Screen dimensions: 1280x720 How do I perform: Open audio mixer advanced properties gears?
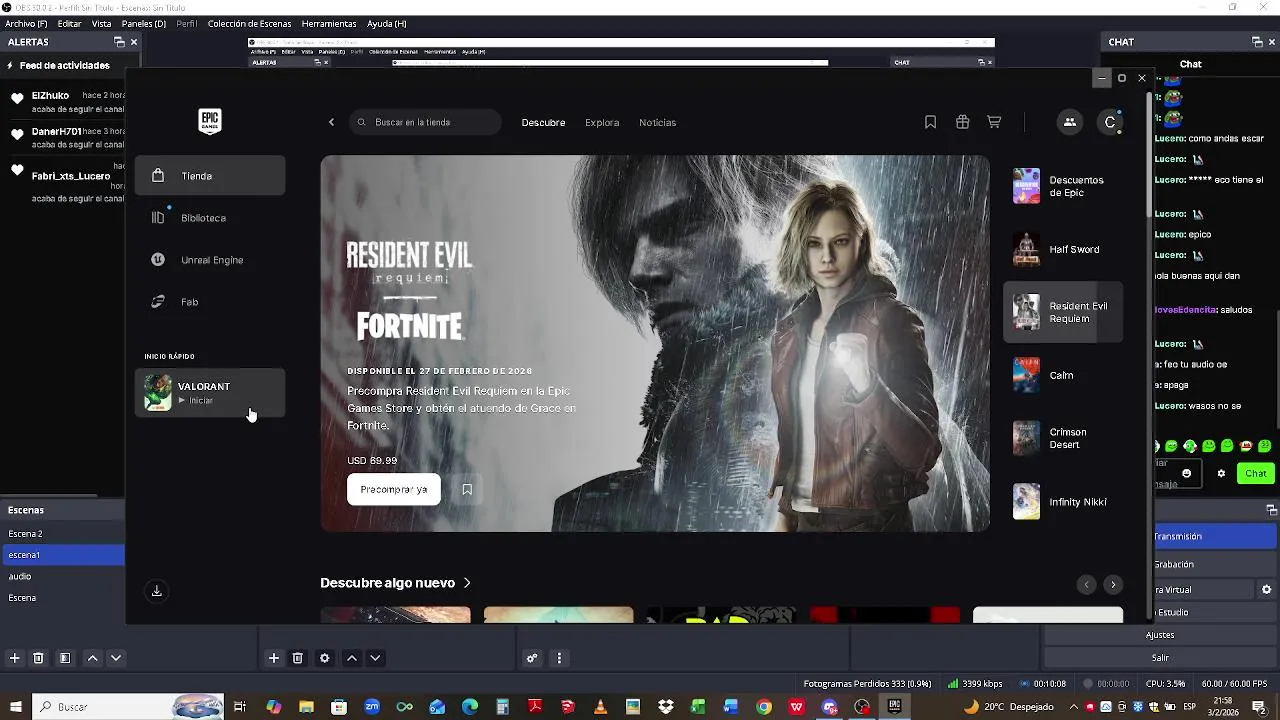(x=532, y=658)
